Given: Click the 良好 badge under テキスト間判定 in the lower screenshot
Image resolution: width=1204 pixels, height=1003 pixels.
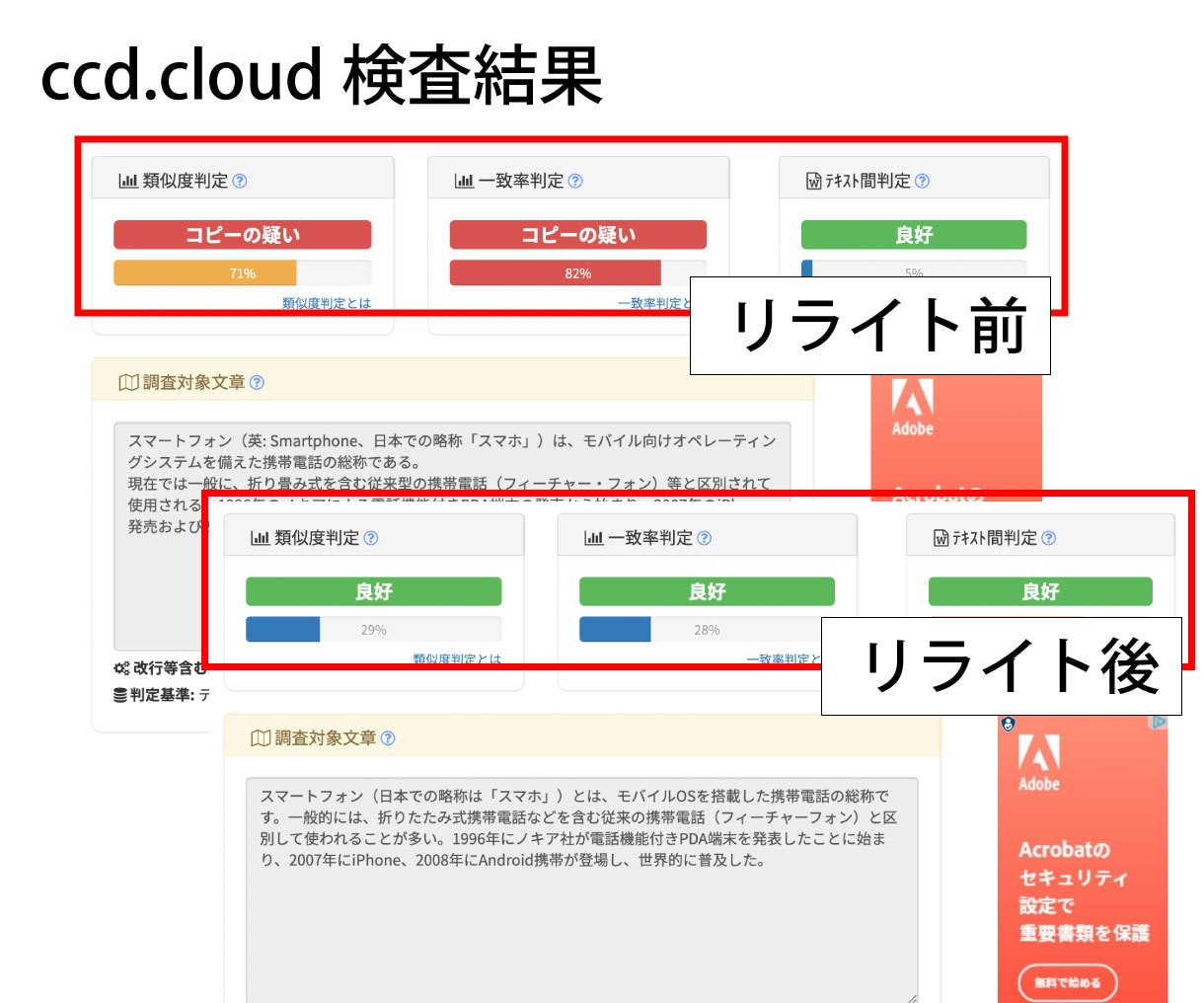Looking at the screenshot, I should [x=1040, y=591].
